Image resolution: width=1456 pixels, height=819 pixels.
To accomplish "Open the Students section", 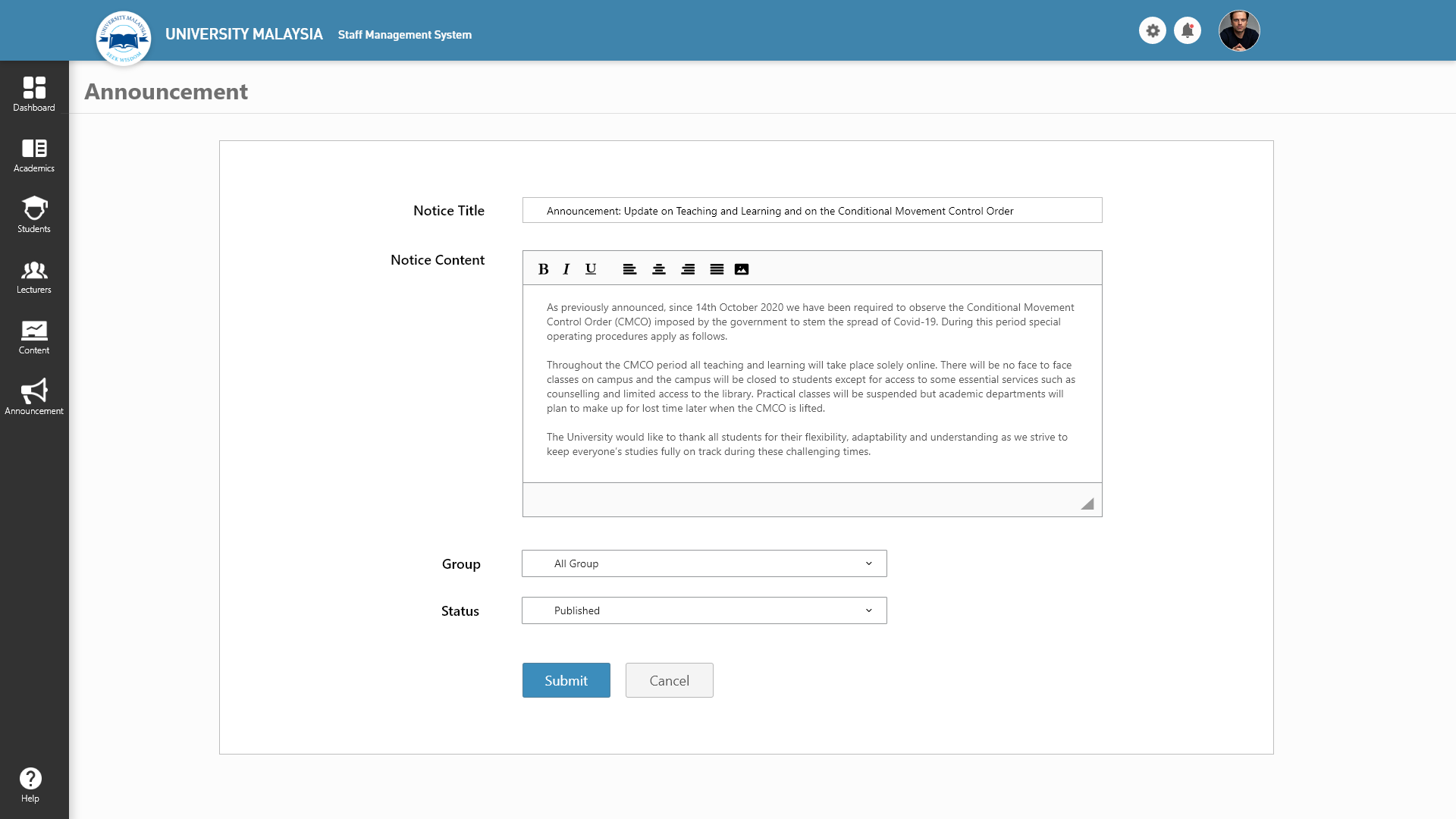I will click(x=34, y=215).
